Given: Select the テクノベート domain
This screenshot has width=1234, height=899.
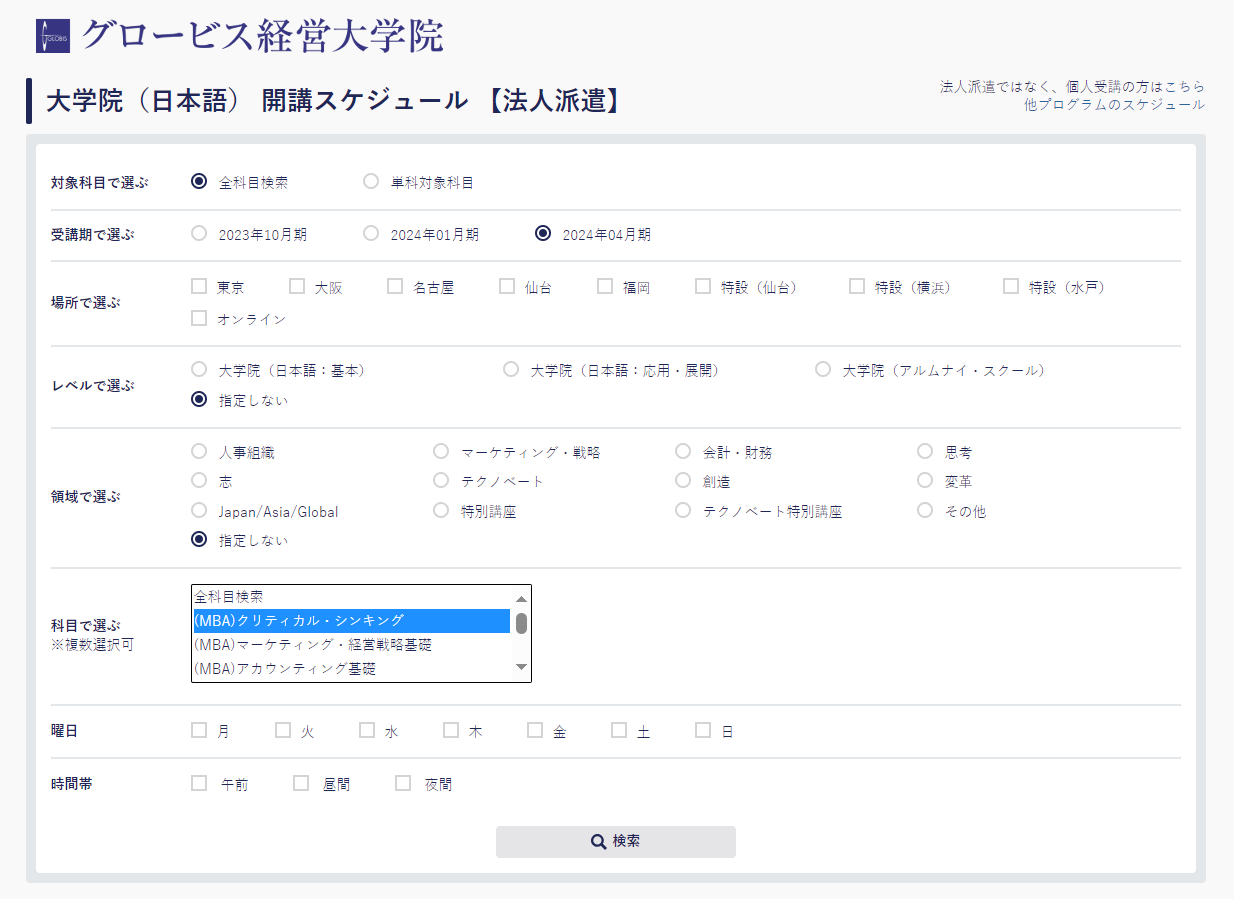Looking at the screenshot, I should pyautogui.click(x=441, y=480).
